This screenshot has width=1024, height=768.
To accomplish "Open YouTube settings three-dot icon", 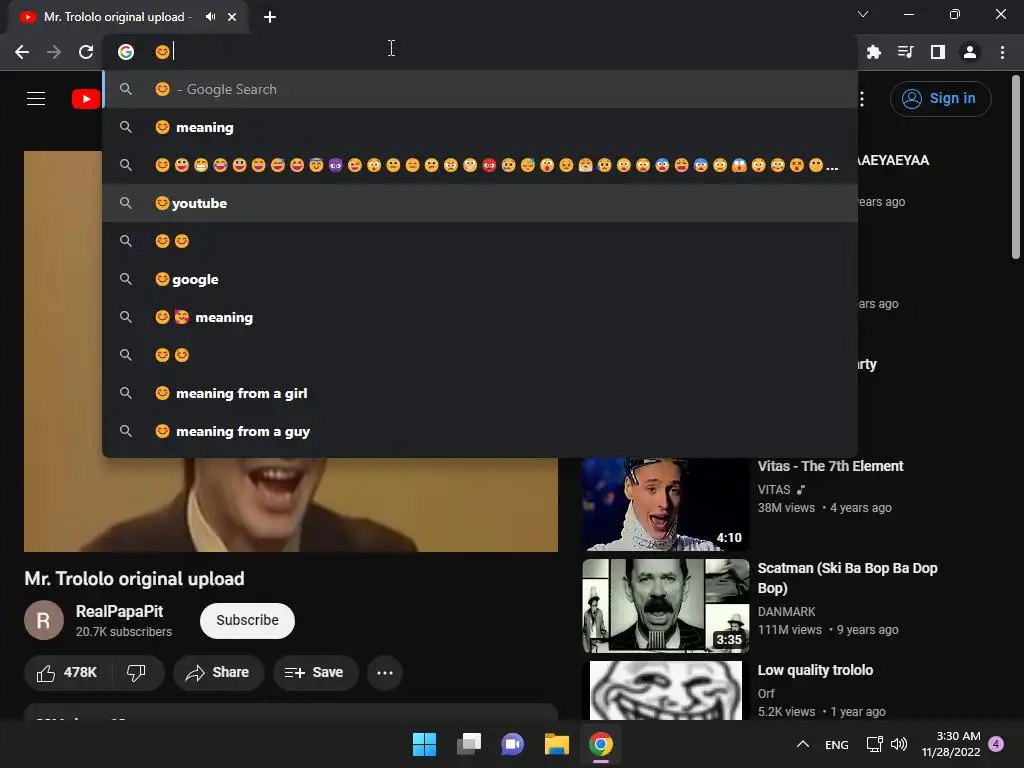I will point(862,99).
